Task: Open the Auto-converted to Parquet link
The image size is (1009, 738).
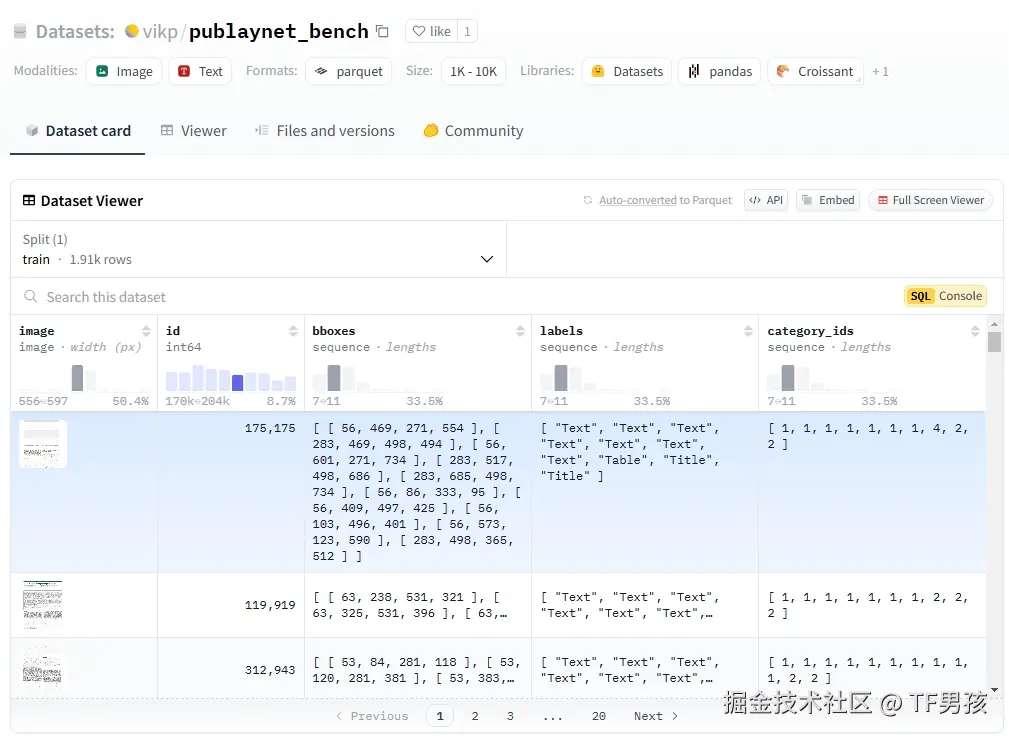Action: pyautogui.click(x=663, y=200)
